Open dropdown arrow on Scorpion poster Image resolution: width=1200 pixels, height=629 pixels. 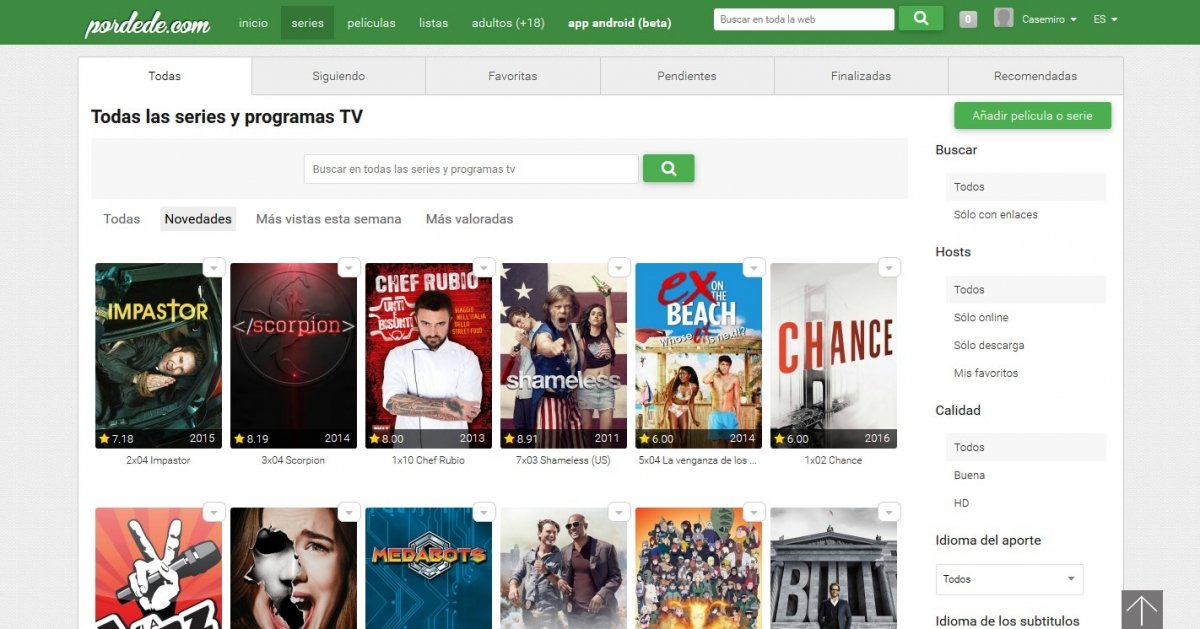pyautogui.click(x=349, y=267)
